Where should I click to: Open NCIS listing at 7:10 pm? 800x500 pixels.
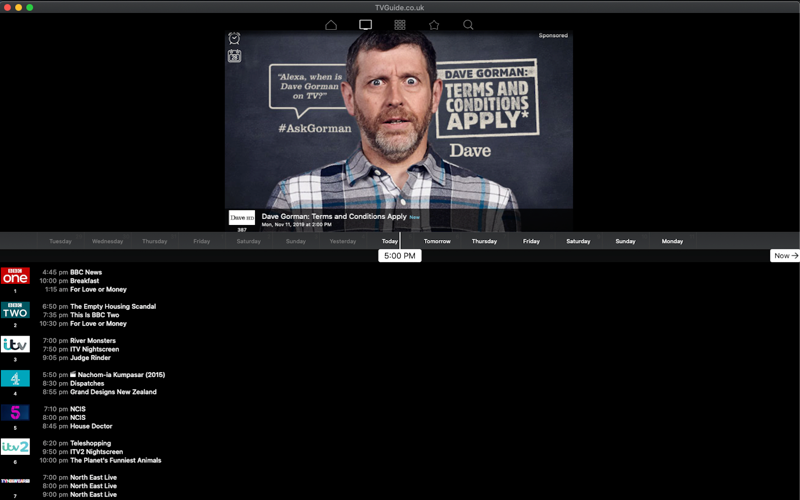78,409
